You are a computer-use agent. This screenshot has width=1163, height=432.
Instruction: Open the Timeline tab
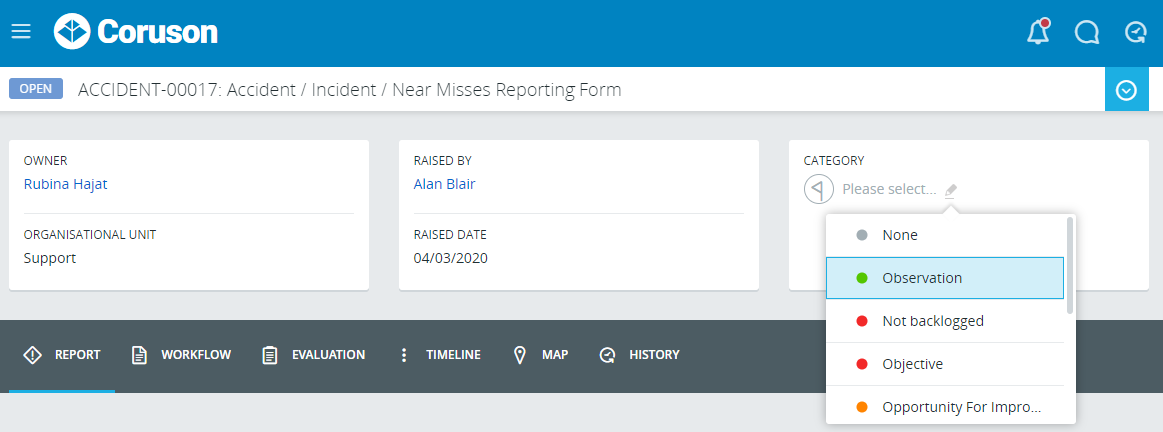coord(439,355)
